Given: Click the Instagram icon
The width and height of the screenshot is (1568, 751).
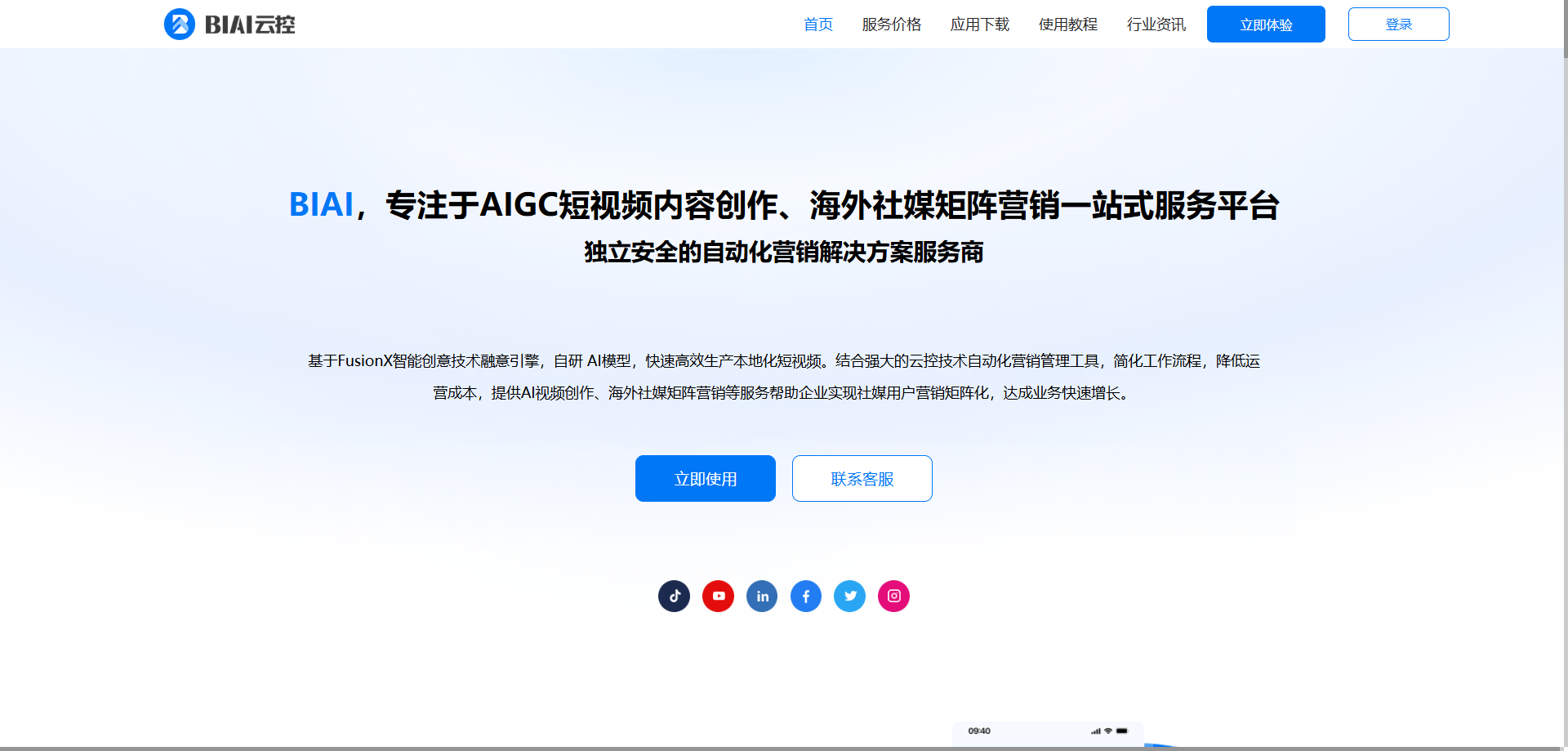Looking at the screenshot, I should (893, 596).
